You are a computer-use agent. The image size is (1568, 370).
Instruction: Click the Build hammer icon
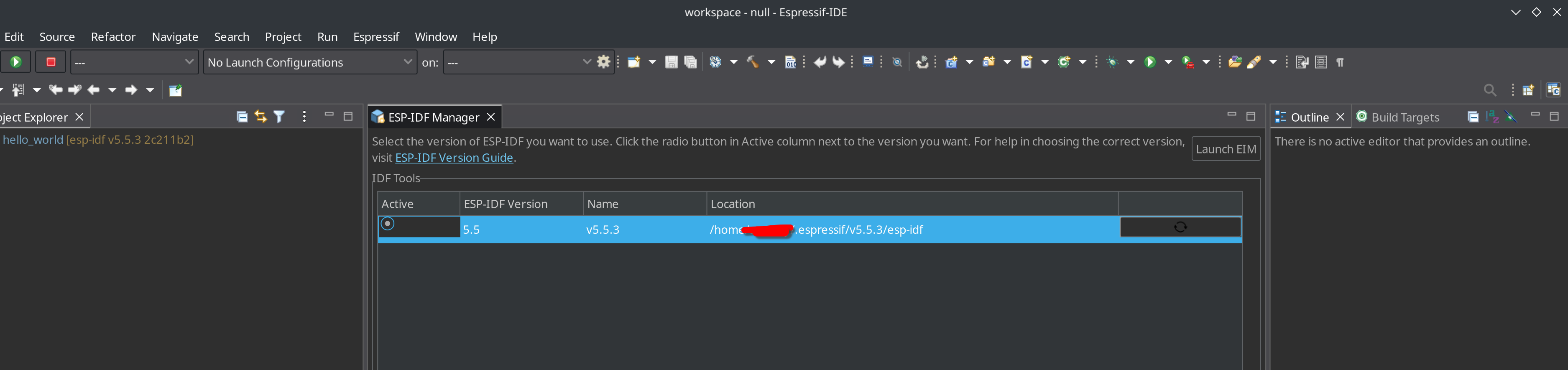[x=753, y=62]
